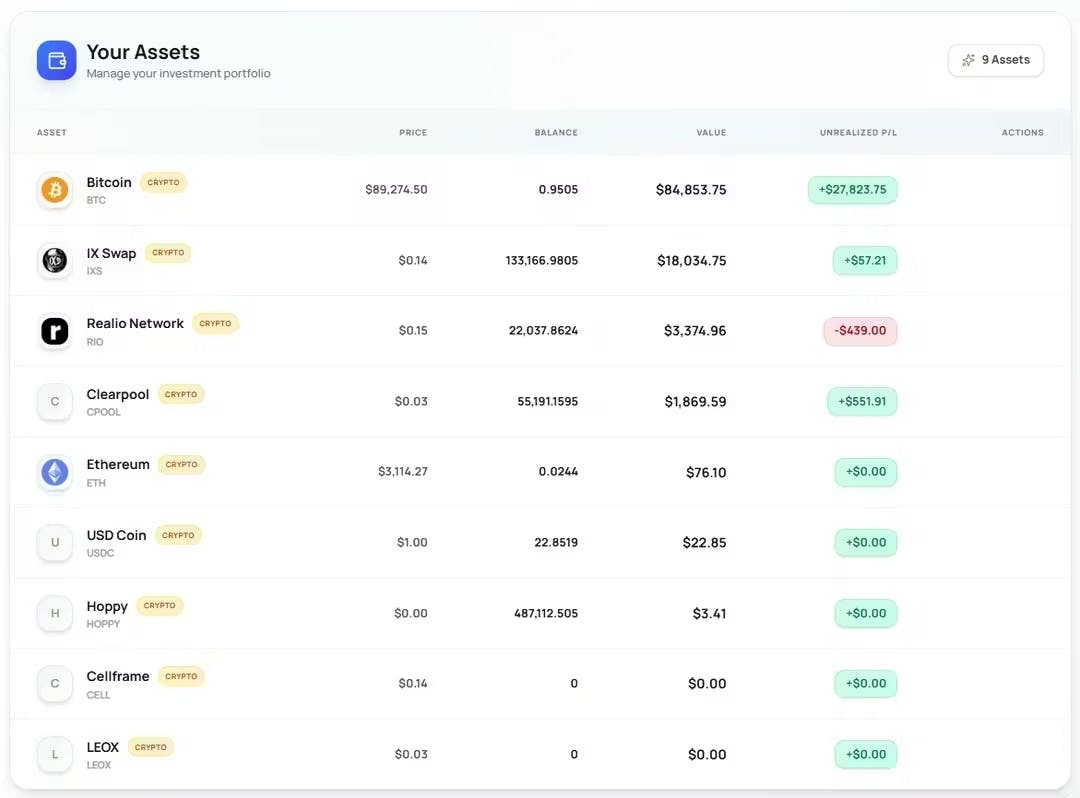Click the CRYPTO tag next to USD Coin
1080x798 pixels.
pyautogui.click(x=178, y=536)
